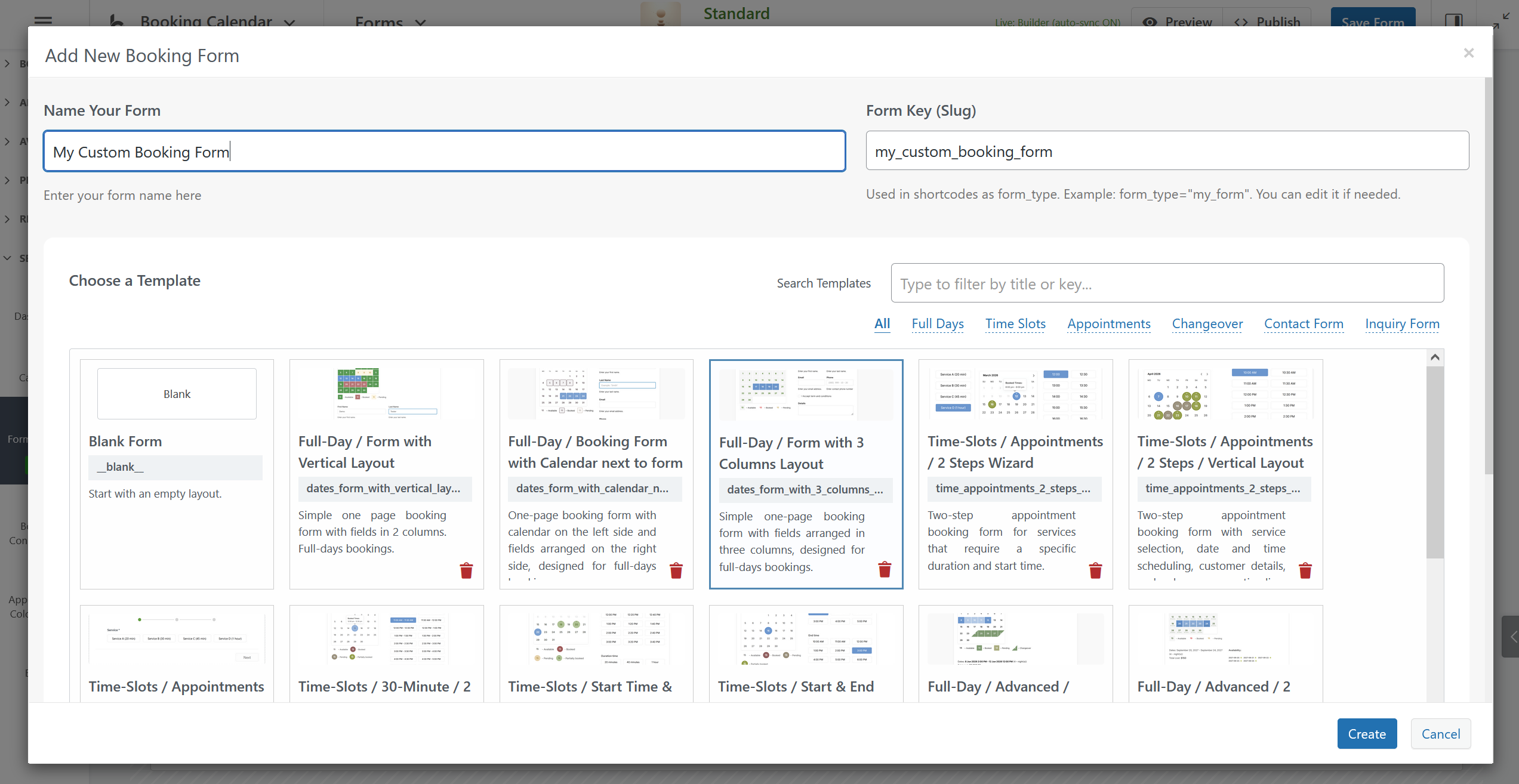Open the Booking Calendar dropdown
1519x784 pixels.
click(x=206, y=21)
